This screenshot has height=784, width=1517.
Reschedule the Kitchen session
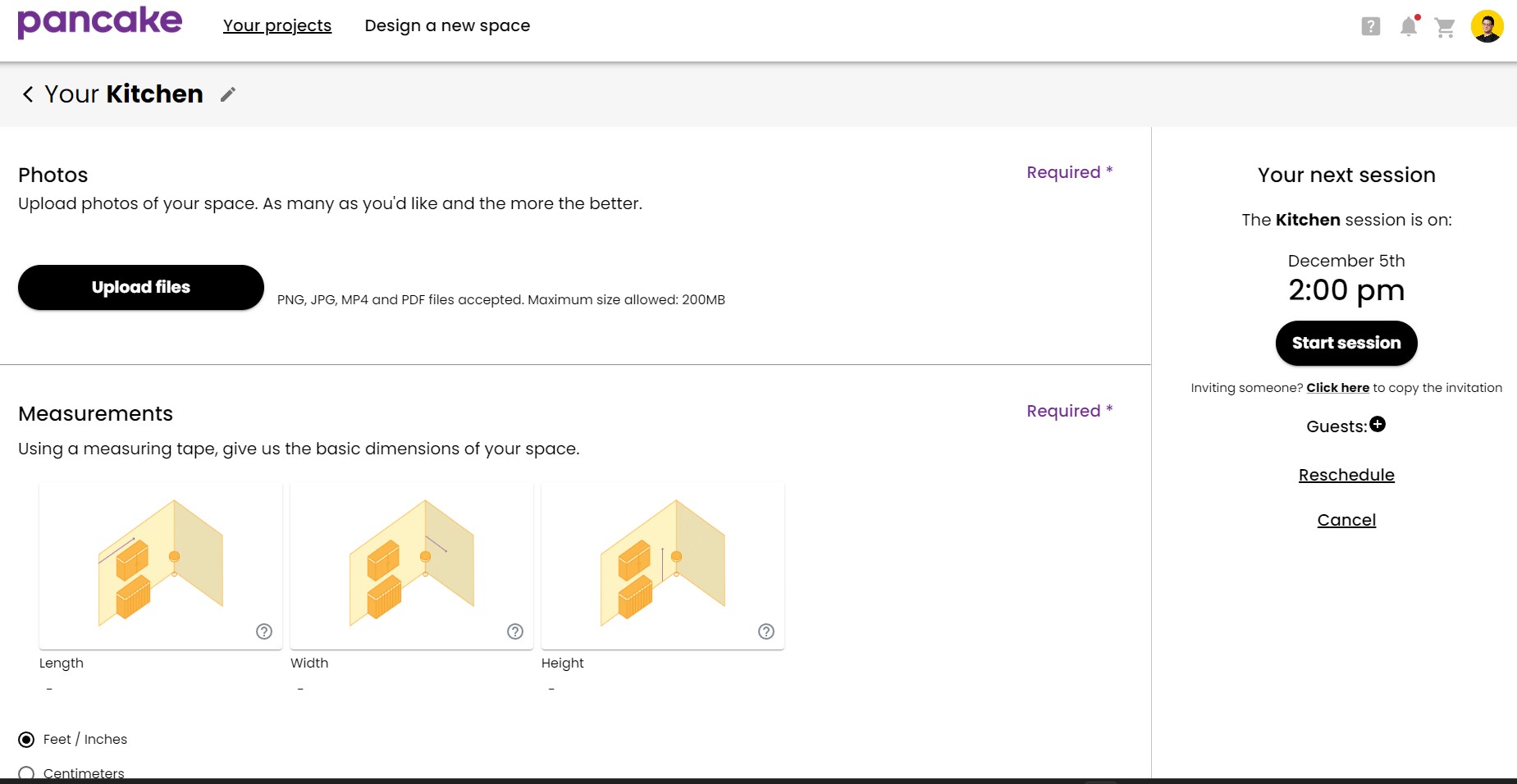point(1346,475)
